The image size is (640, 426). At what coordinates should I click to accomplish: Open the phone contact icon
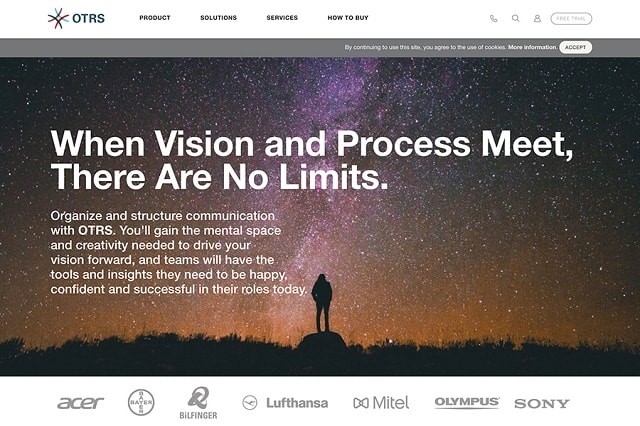(493, 18)
